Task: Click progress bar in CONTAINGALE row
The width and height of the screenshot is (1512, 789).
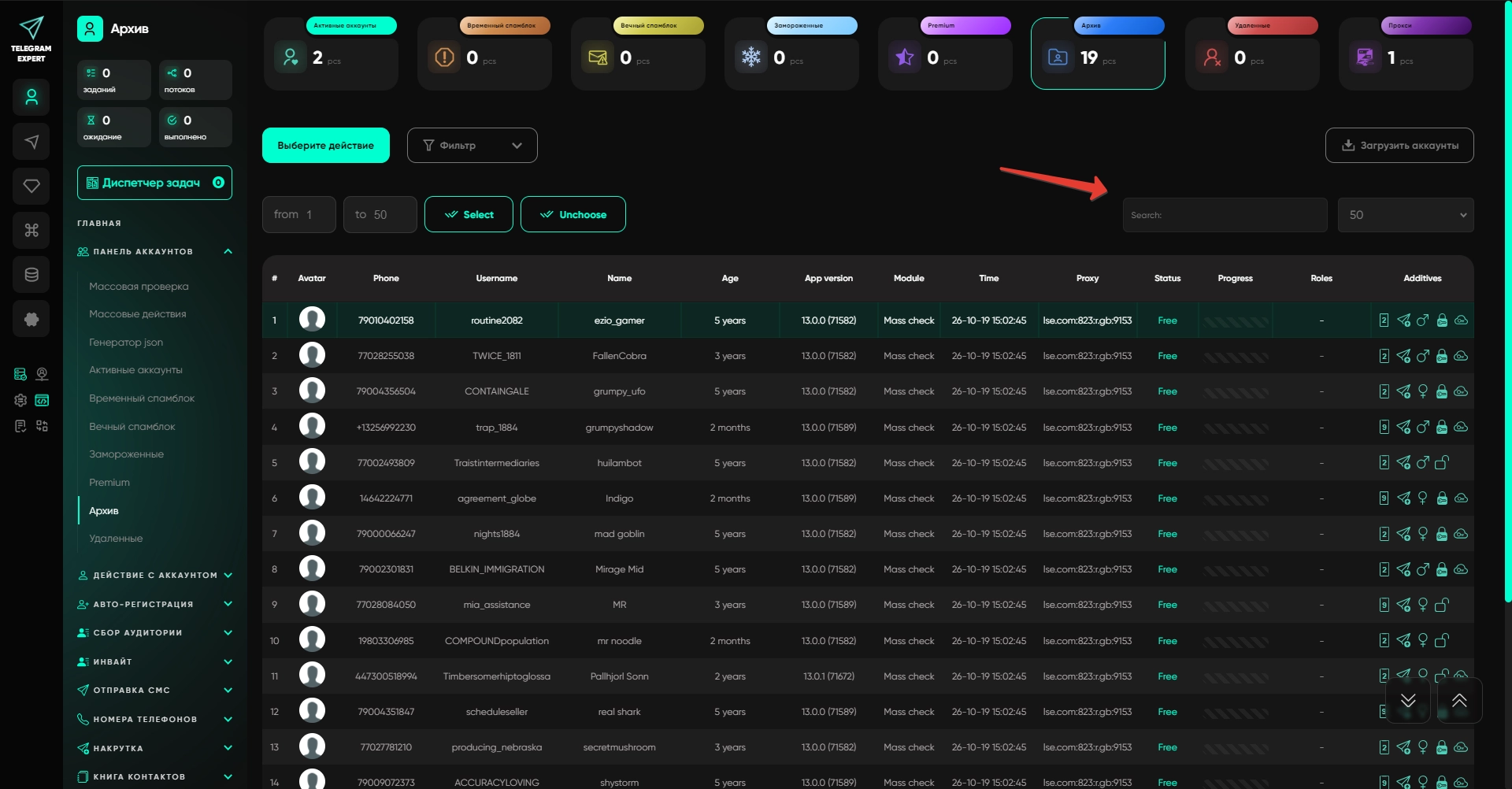Action: coord(1236,392)
